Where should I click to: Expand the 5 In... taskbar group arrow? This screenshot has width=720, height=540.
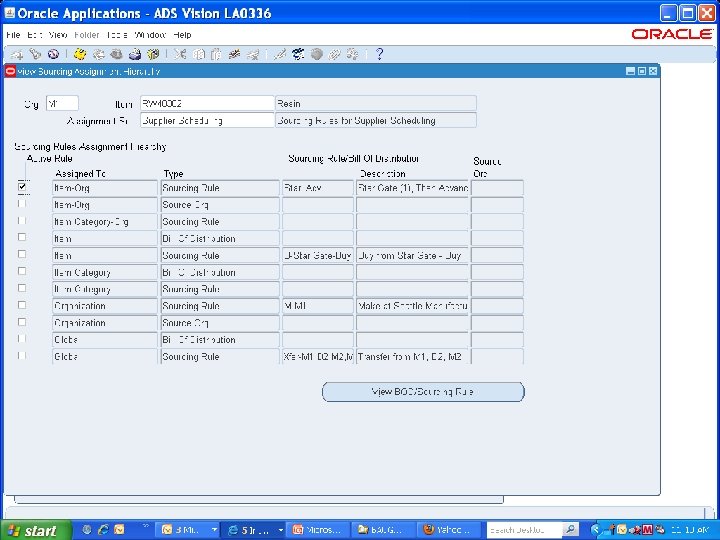coord(280,530)
